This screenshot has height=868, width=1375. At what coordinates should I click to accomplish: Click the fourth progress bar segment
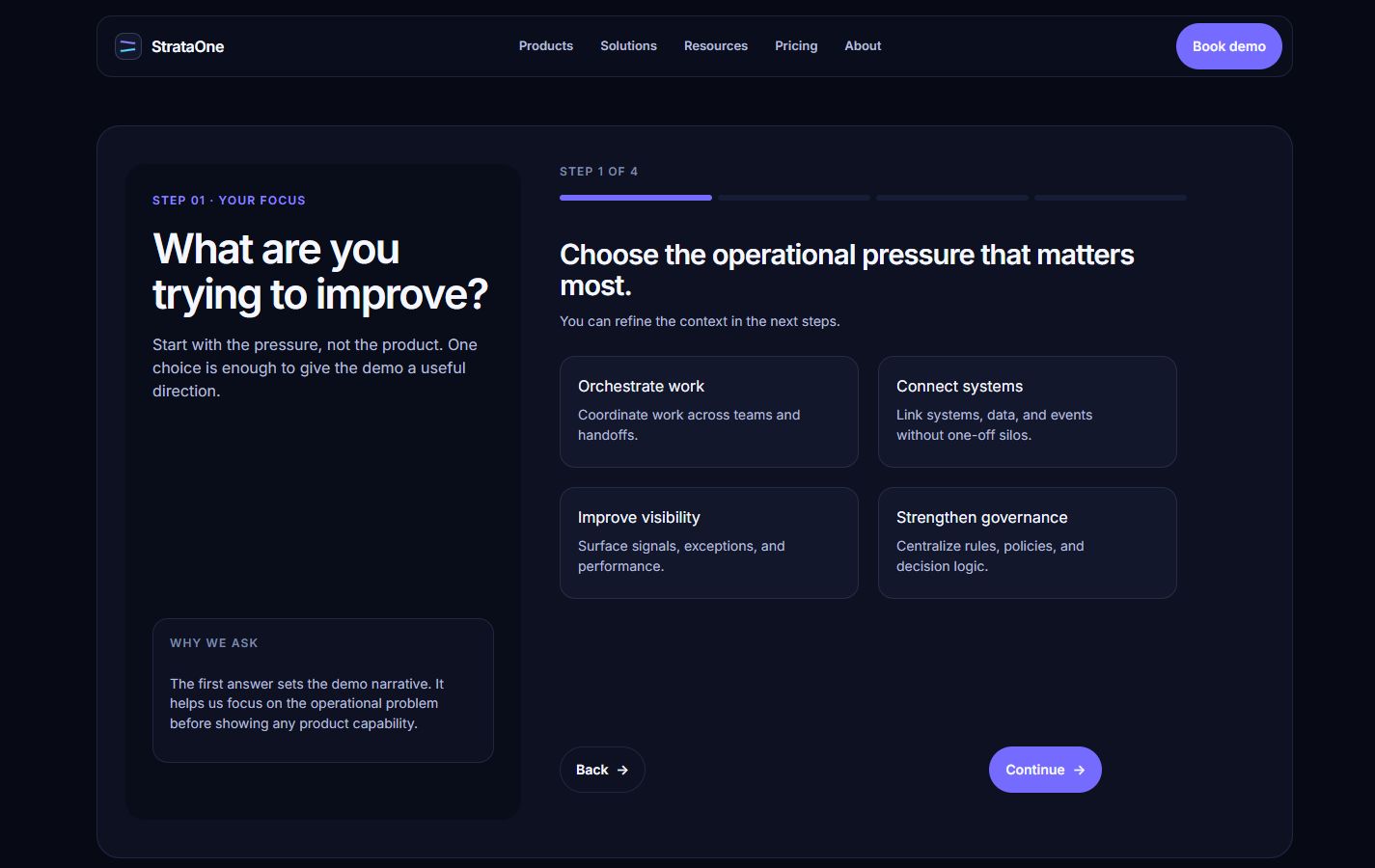point(1111,198)
